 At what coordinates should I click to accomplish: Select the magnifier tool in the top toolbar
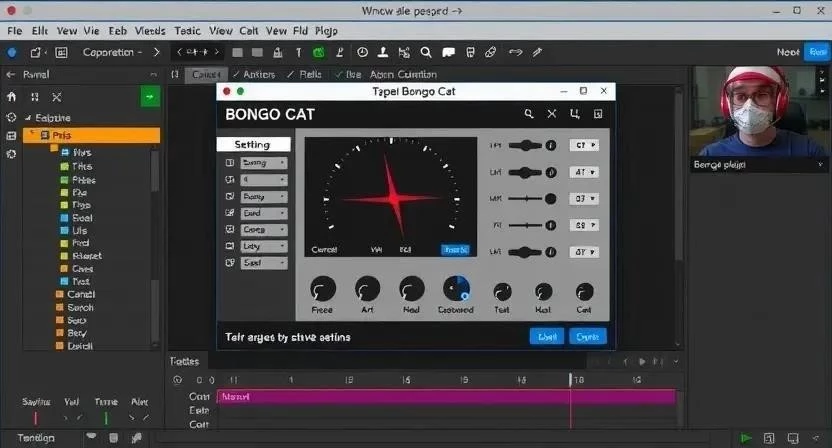coord(426,52)
